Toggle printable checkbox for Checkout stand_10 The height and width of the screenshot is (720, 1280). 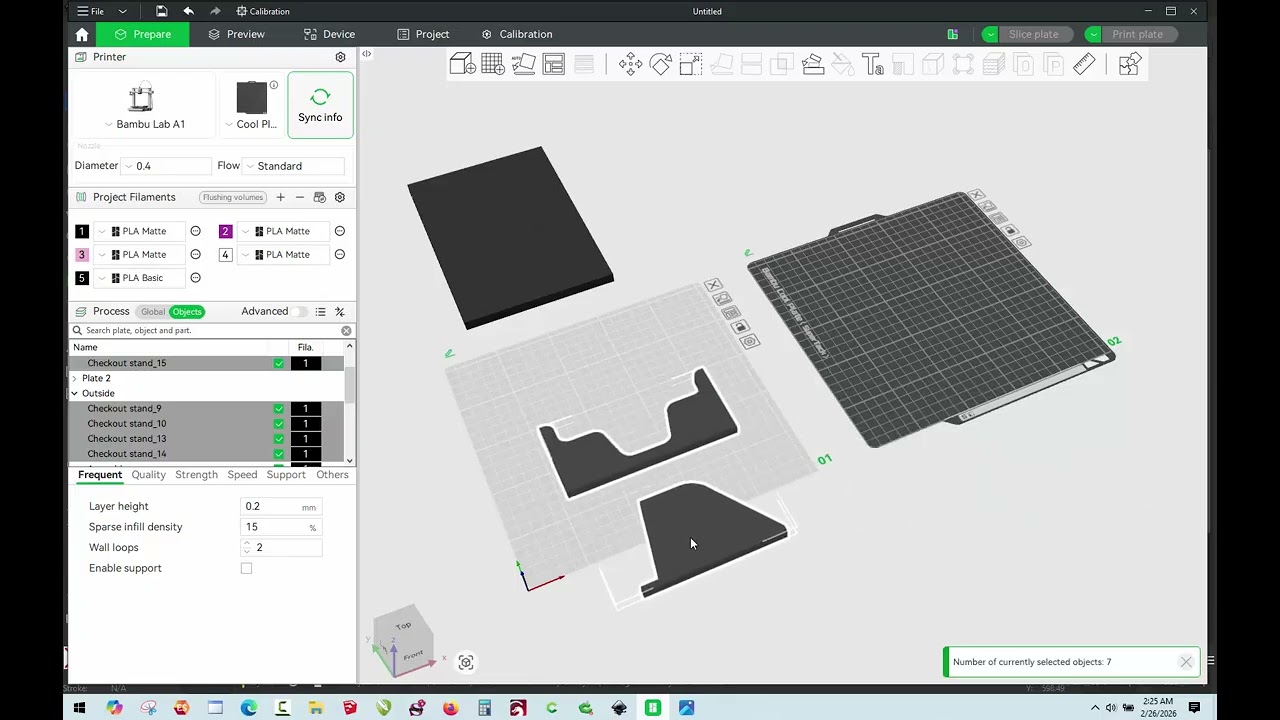pos(279,424)
